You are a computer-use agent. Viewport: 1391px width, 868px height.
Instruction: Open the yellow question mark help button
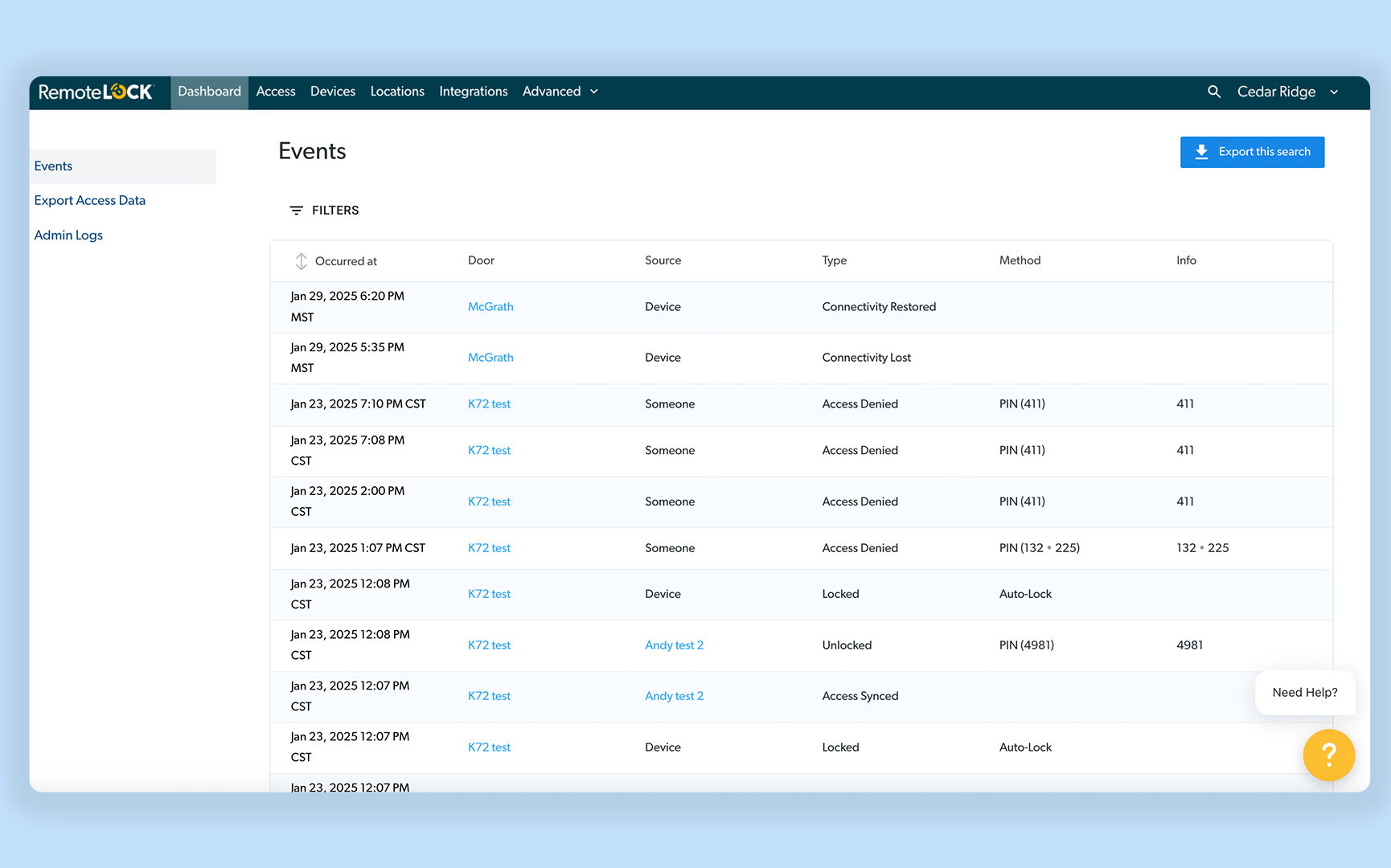pyautogui.click(x=1328, y=755)
